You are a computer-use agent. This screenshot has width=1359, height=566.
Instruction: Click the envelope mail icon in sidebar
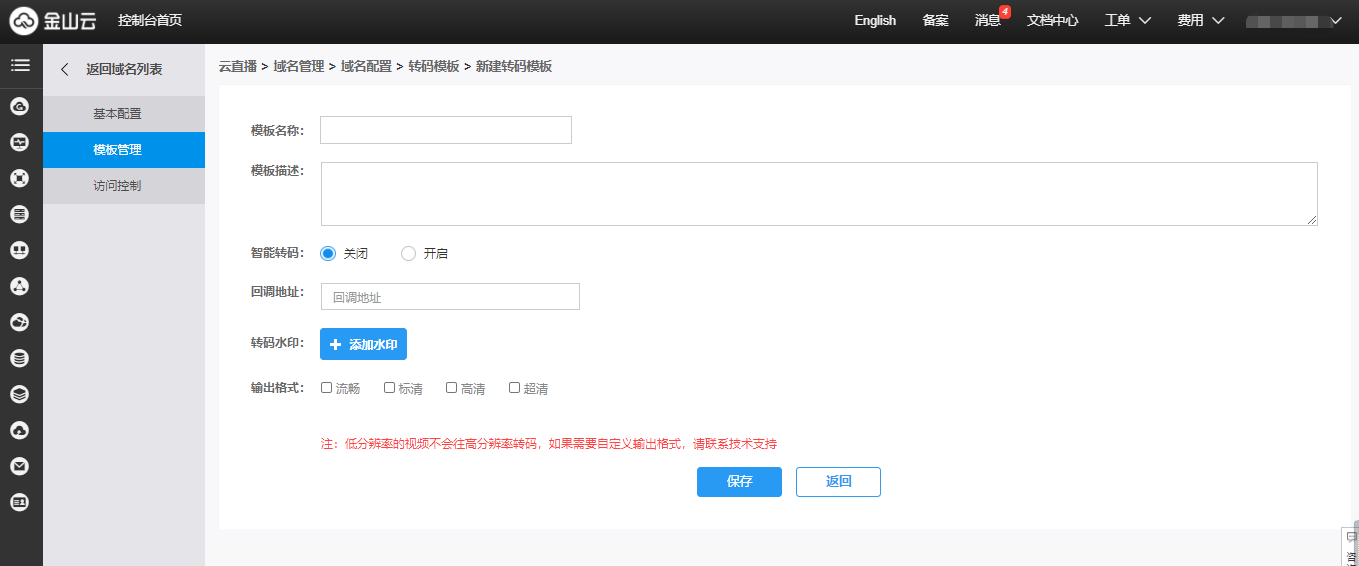pos(19,466)
